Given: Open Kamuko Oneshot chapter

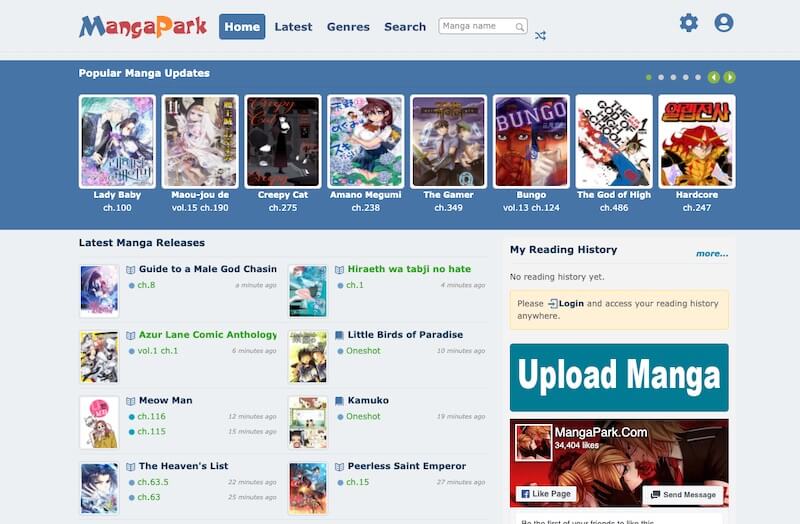Looking at the screenshot, I should [x=363, y=416].
